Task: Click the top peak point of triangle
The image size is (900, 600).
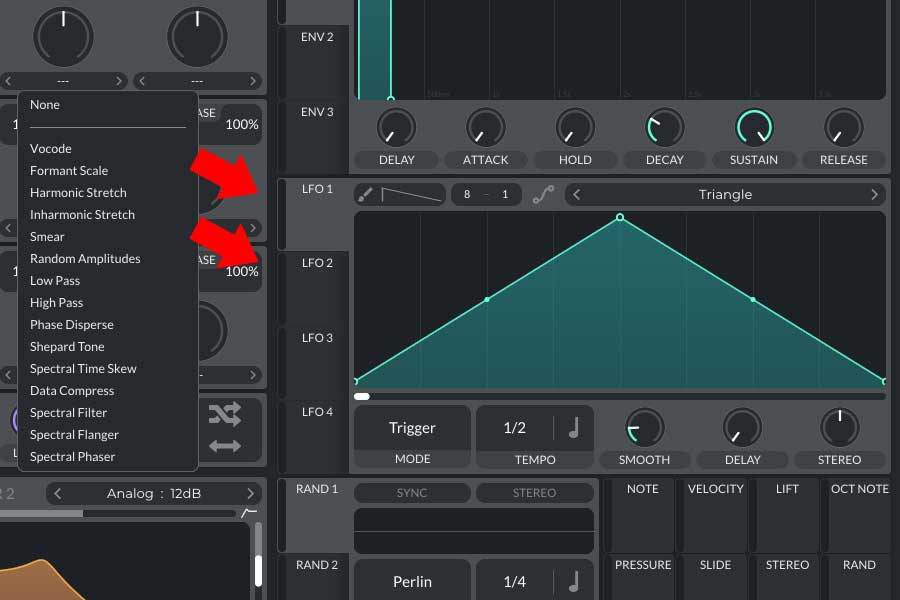Action: (x=620, y=217)
